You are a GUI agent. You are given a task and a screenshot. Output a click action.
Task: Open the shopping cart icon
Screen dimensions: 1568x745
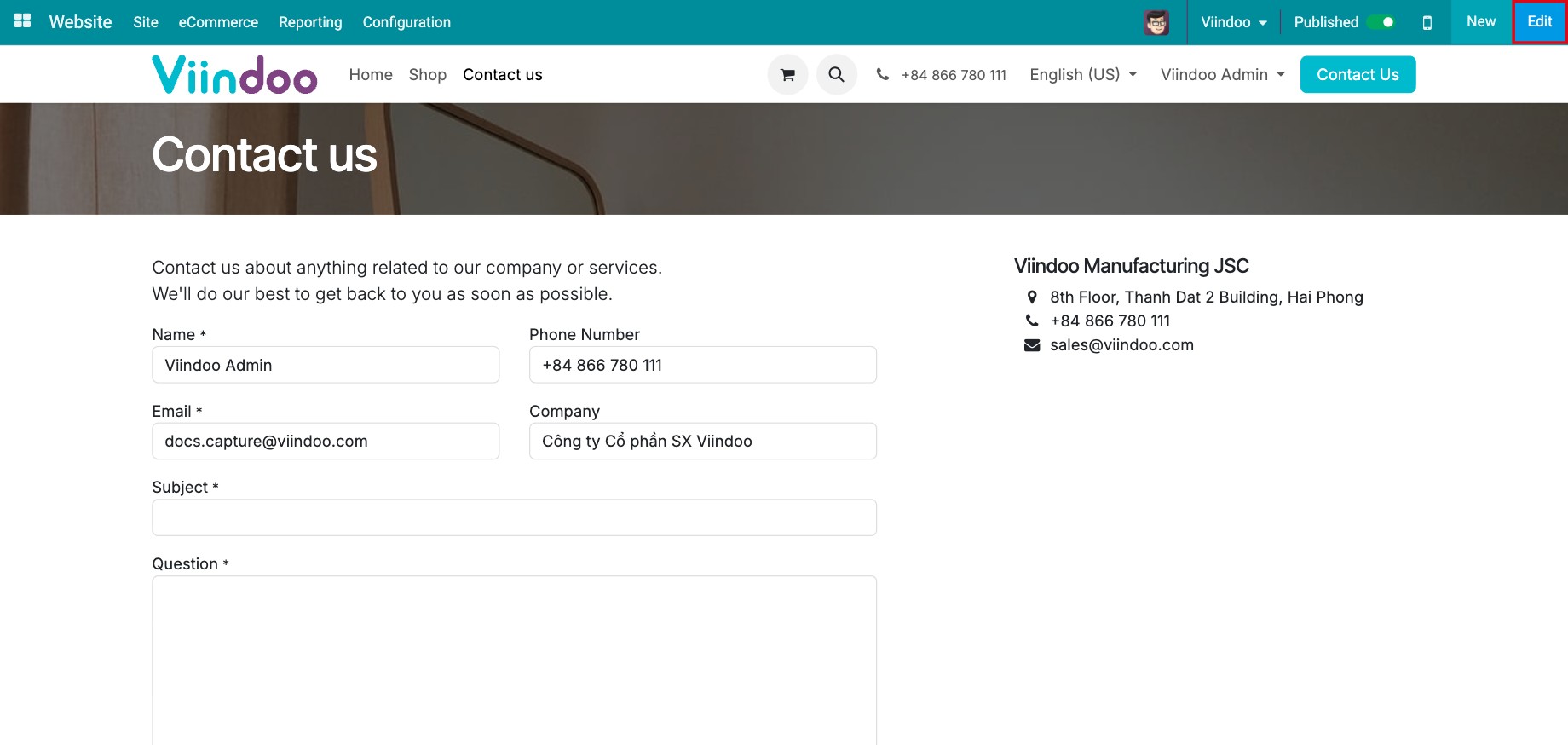787,75
